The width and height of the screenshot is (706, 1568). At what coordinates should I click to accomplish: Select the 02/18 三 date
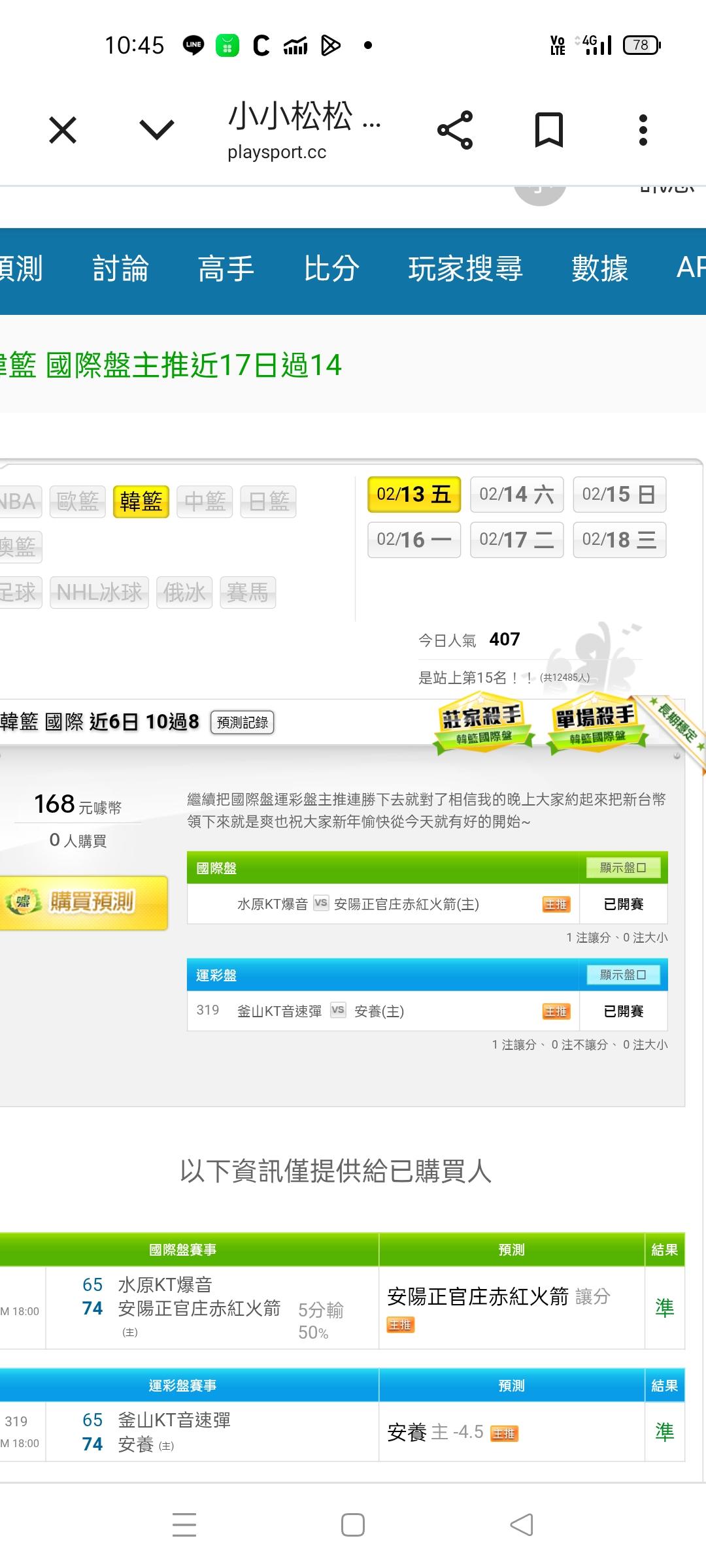pyautogui.click(x=619, y=540)
